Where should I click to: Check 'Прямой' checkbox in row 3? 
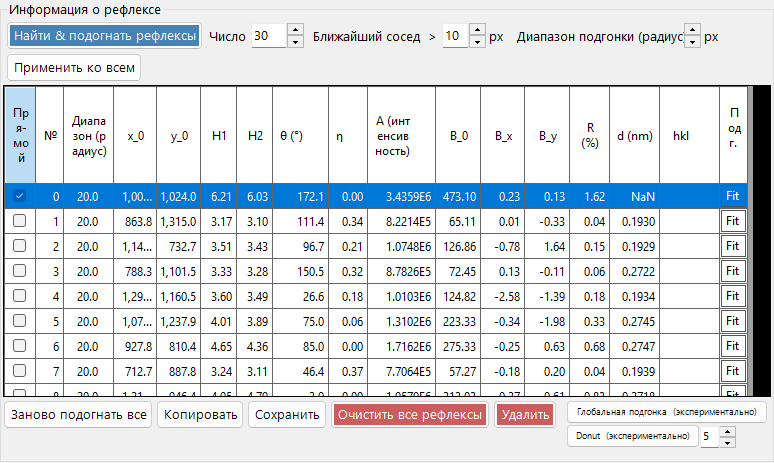[x=19, y=271]
